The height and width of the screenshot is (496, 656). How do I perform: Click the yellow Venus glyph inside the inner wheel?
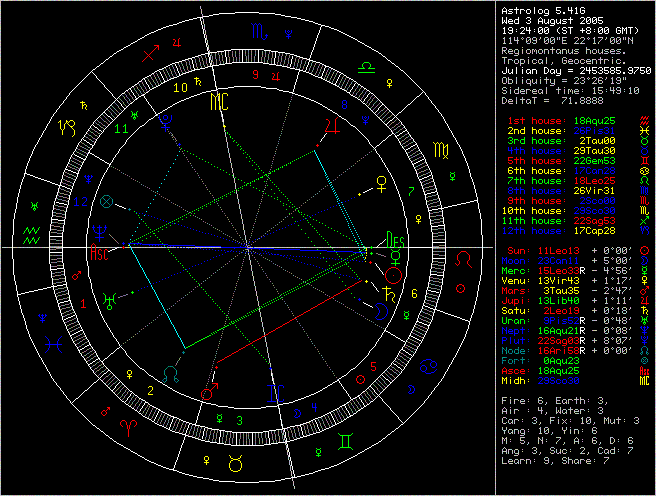tap(381, 183)
